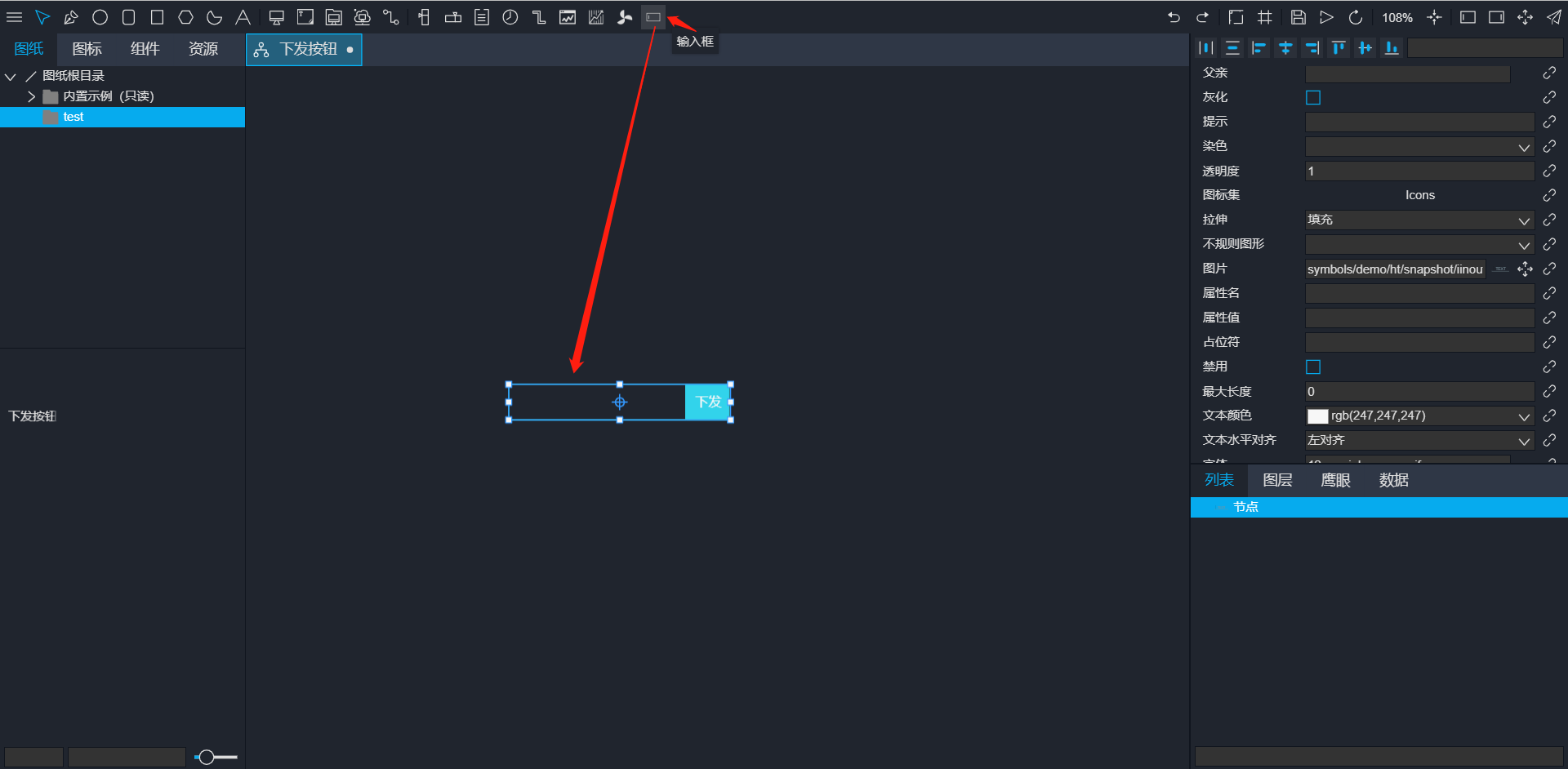Click the 下发 button on canvas
Screen dimensions: 1568x769
click(706, 402)
